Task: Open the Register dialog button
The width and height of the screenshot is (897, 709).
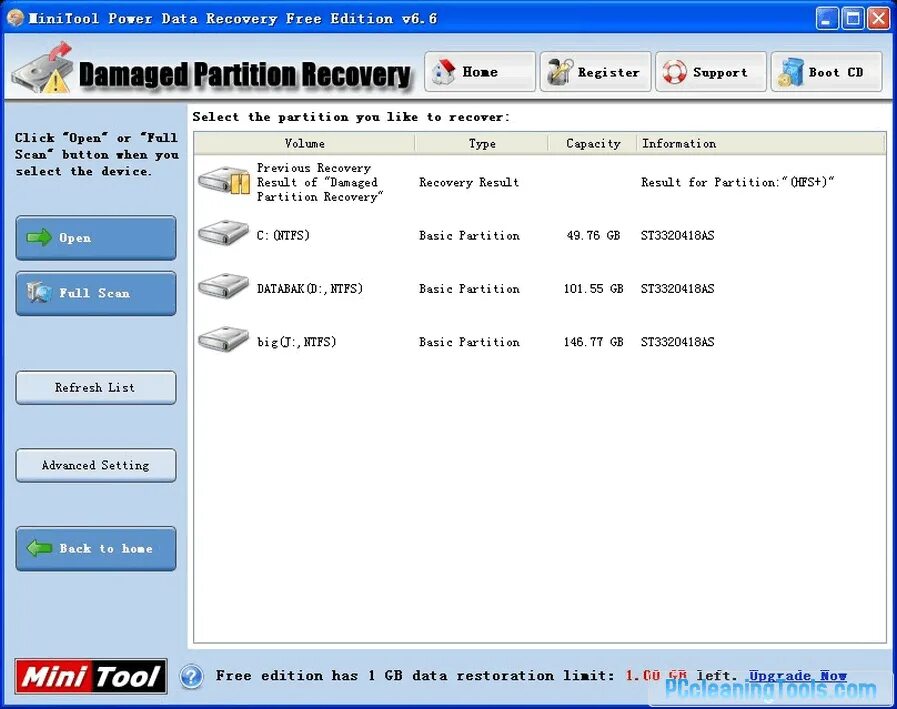Action: (595, 72)
